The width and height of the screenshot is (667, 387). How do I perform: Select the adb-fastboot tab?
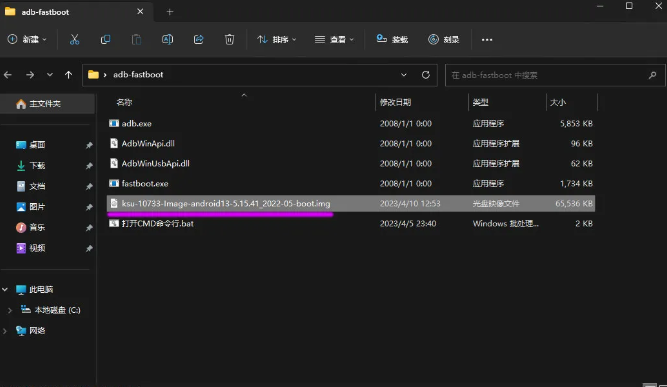pos(73,12)
